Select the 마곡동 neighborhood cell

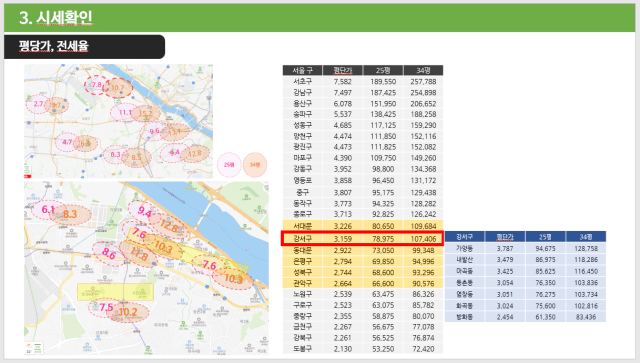(x=464, y=271)
